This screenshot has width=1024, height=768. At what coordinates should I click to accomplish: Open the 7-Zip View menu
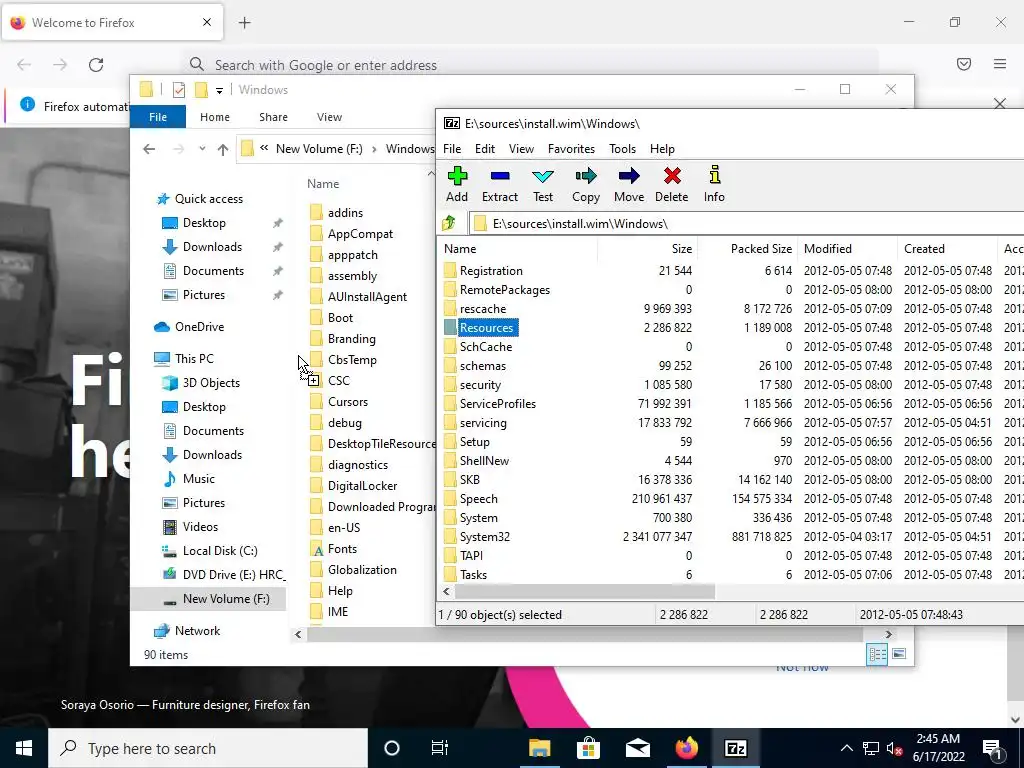tap(521, 149)
